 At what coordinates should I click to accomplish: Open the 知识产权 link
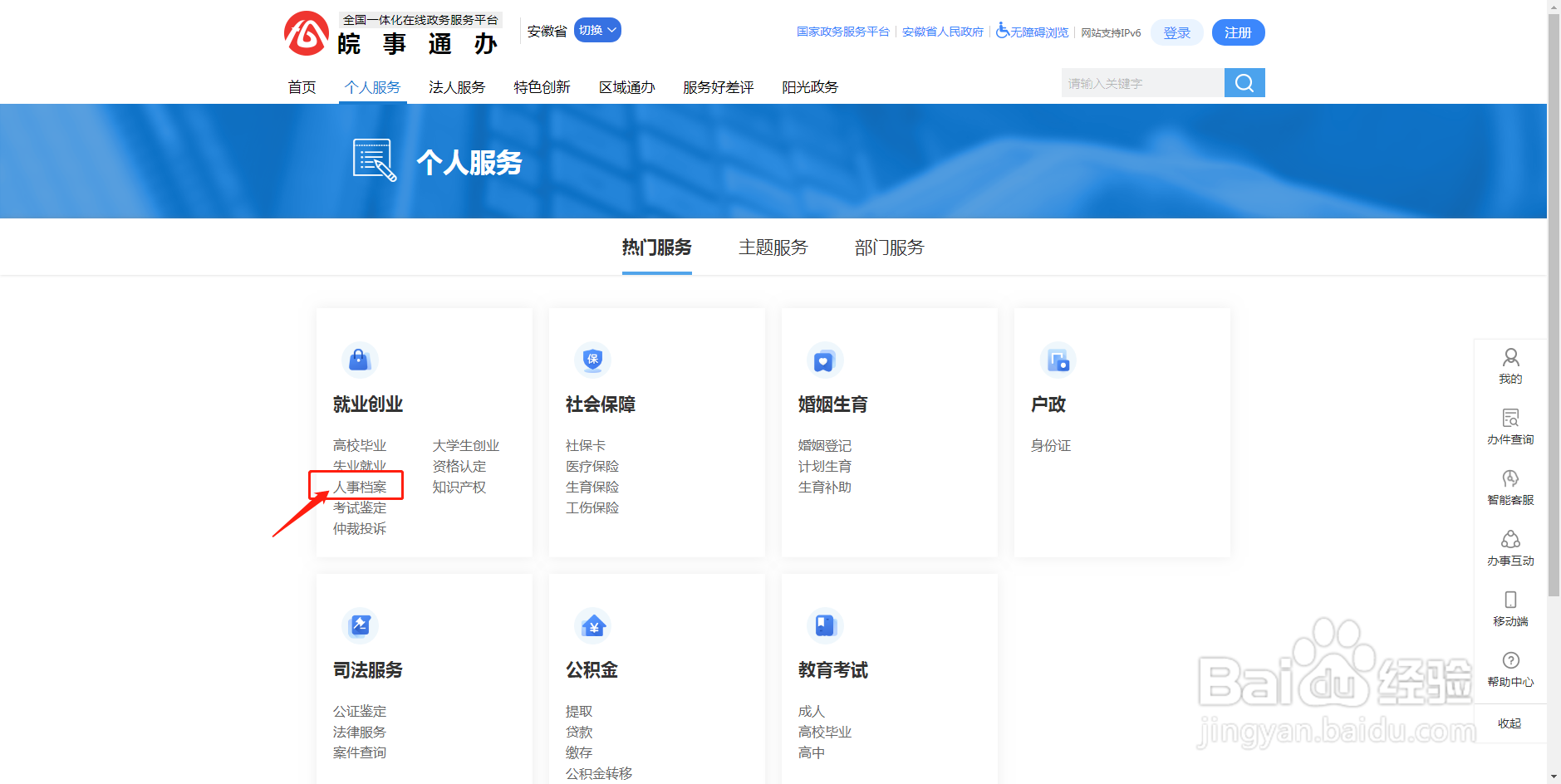tap(459, 487)
